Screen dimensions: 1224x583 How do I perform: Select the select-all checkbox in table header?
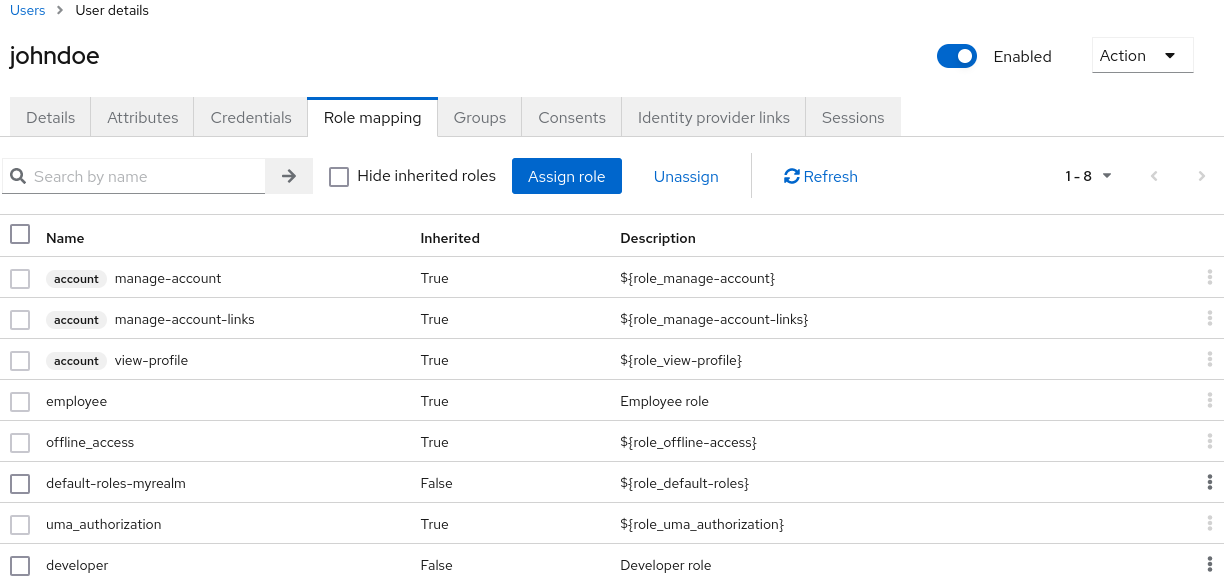[x=20, y=232]
